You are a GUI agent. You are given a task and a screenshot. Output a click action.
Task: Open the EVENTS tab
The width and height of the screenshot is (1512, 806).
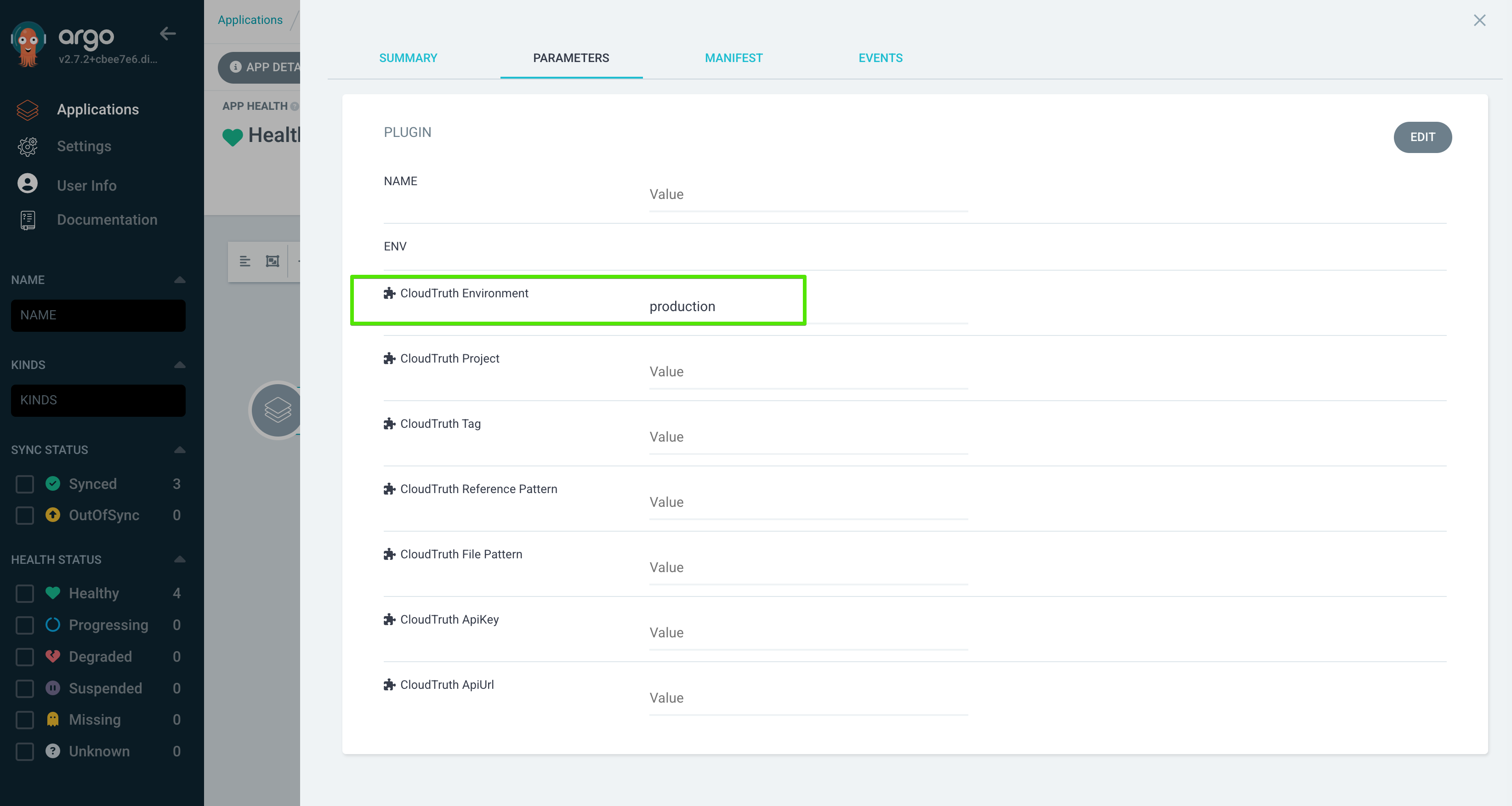click(880, 58)
